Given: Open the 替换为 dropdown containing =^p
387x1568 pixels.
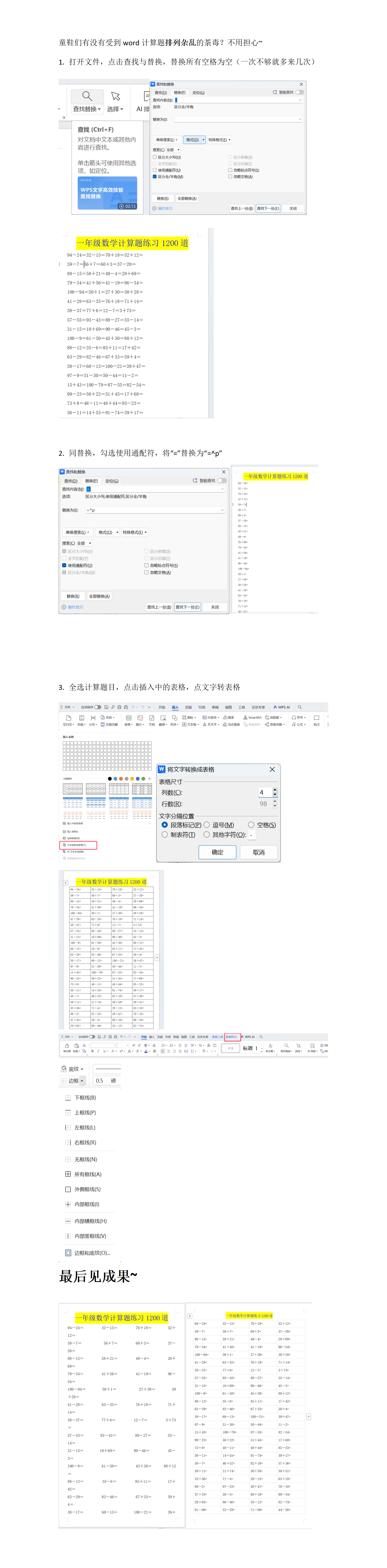Looking at the screenshot, I should 222,510.
